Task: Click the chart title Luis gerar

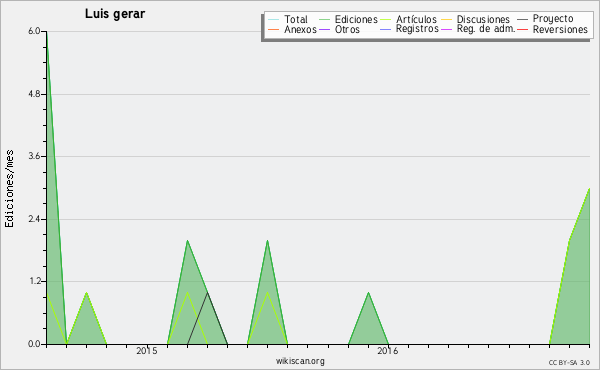Action: (115, 14)
